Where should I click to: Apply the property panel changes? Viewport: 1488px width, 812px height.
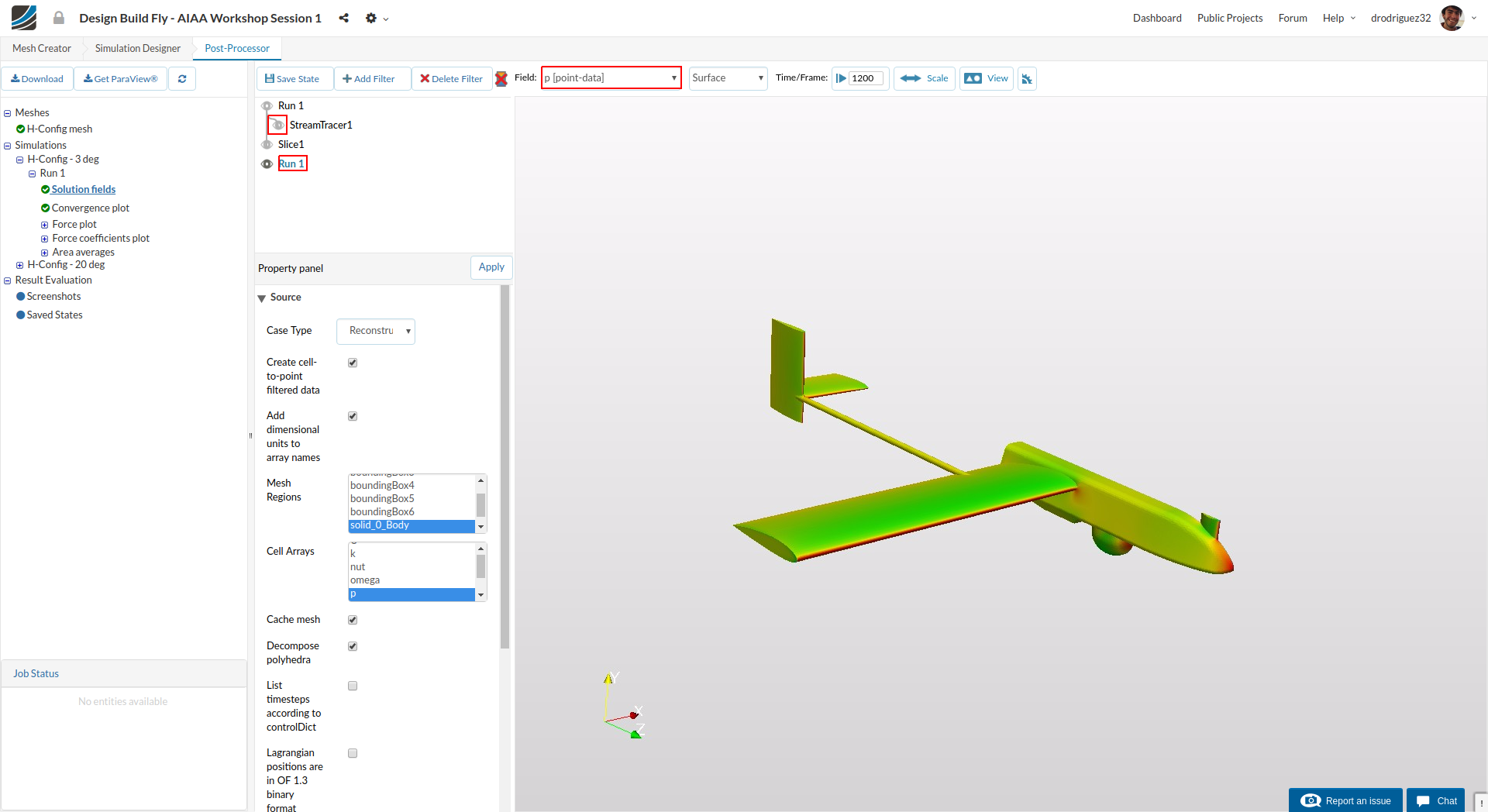(x=491, y=267)
